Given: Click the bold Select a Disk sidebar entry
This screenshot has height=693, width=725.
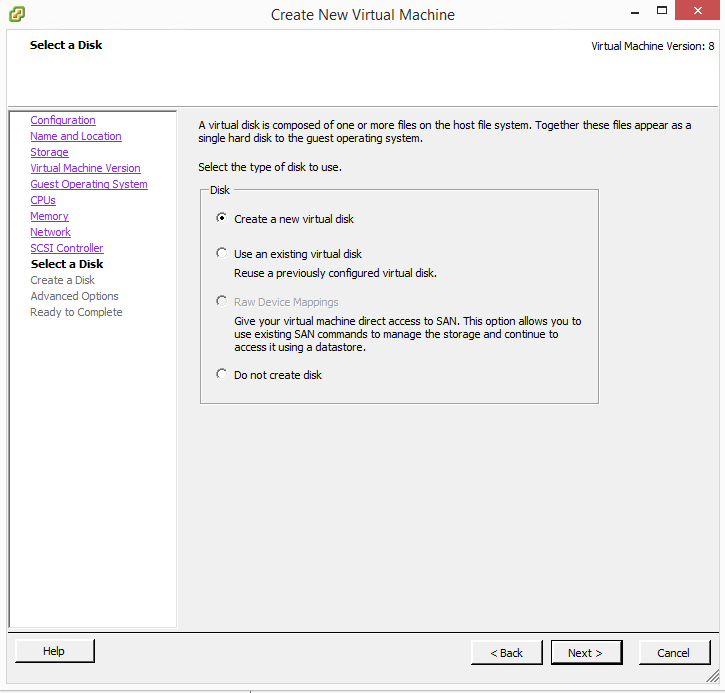Looking at the screenshot, I should pyautogui.click(x=67, y=264).
